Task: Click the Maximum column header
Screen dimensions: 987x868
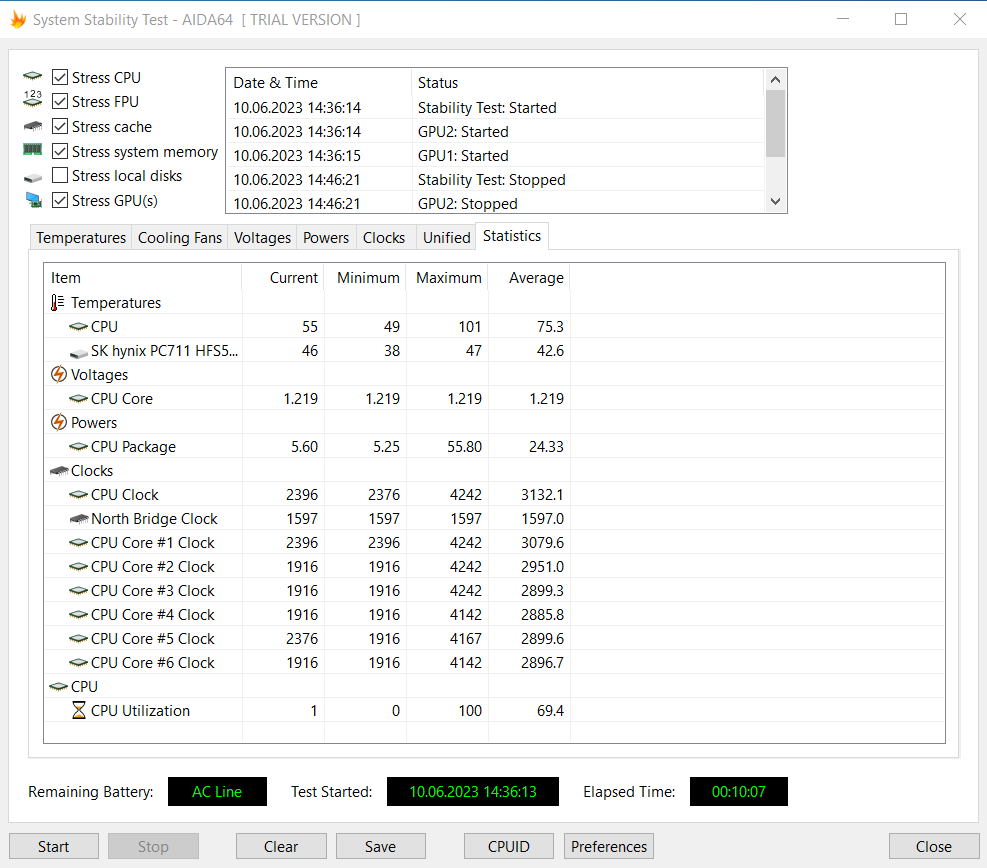Action: pos(448,278)
